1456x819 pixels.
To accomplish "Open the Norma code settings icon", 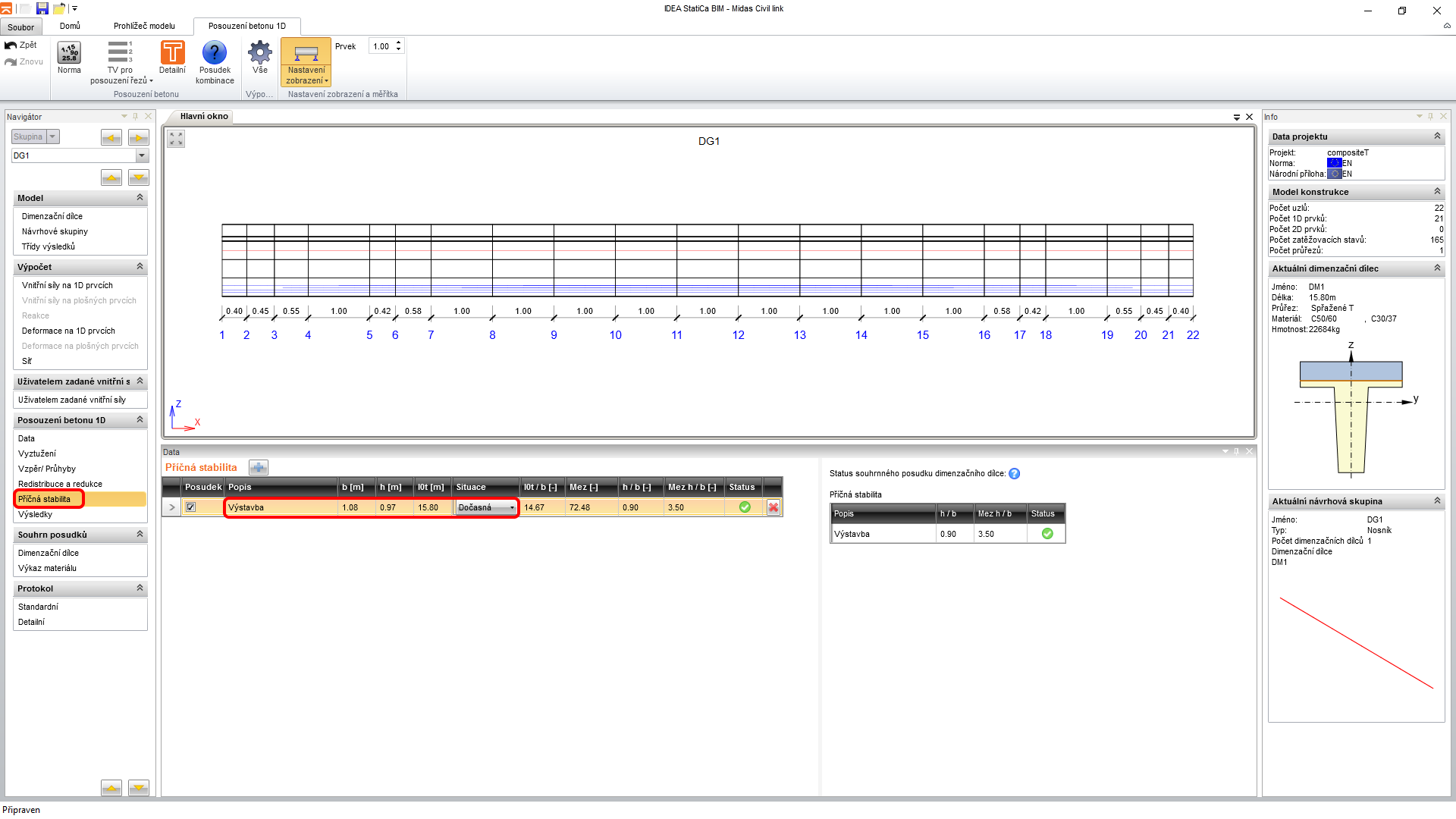I will click(x=69, y=52).
